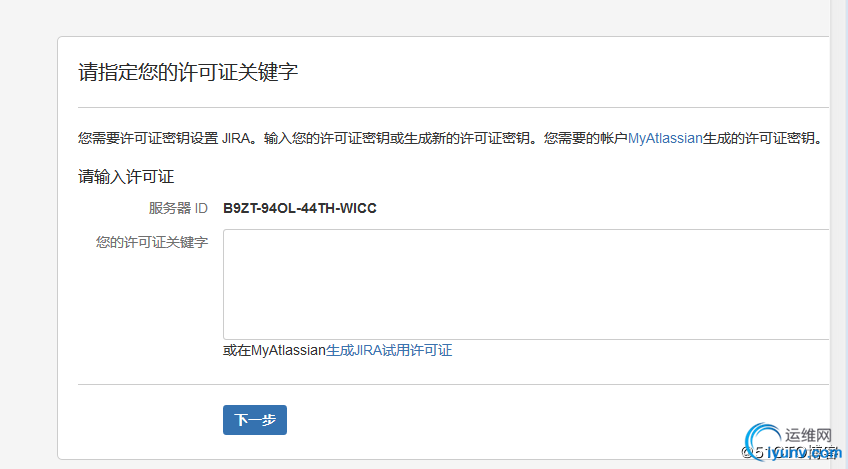Screen dimensions: 848x469
Task: Select the server ID B9ZT-94OL-44TH-WICC
Action: (x=300, y=208)
